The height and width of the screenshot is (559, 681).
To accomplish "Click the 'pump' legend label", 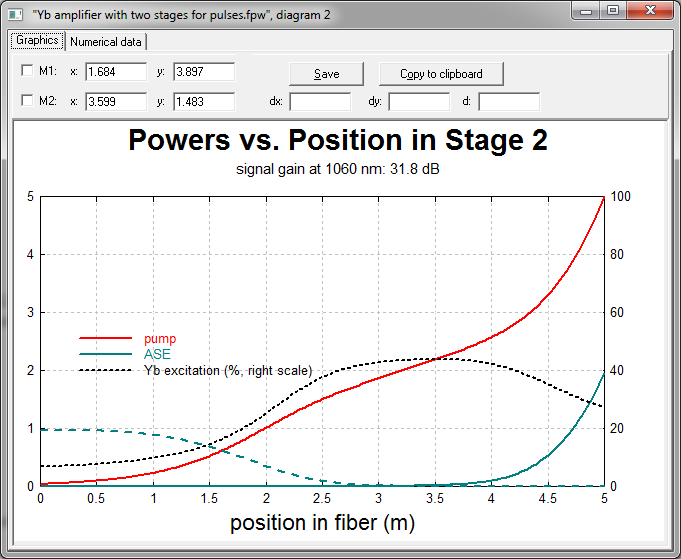I will 160,339.
